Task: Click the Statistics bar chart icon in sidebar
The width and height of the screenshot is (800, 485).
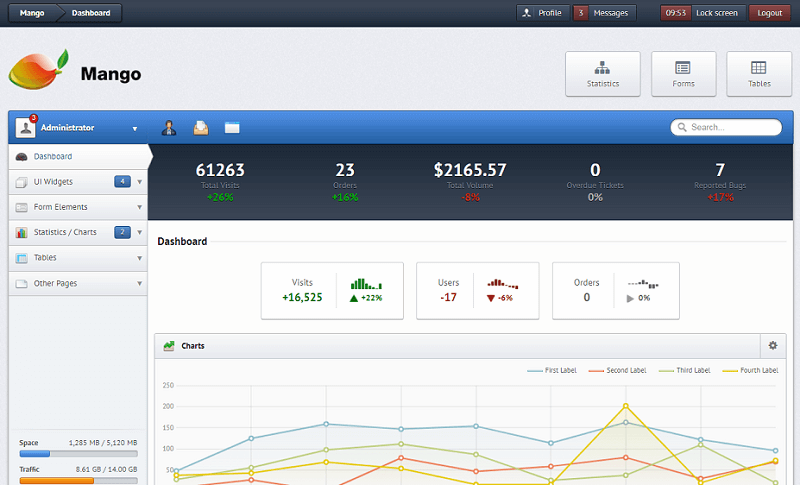Action: (x=21, y=233)
